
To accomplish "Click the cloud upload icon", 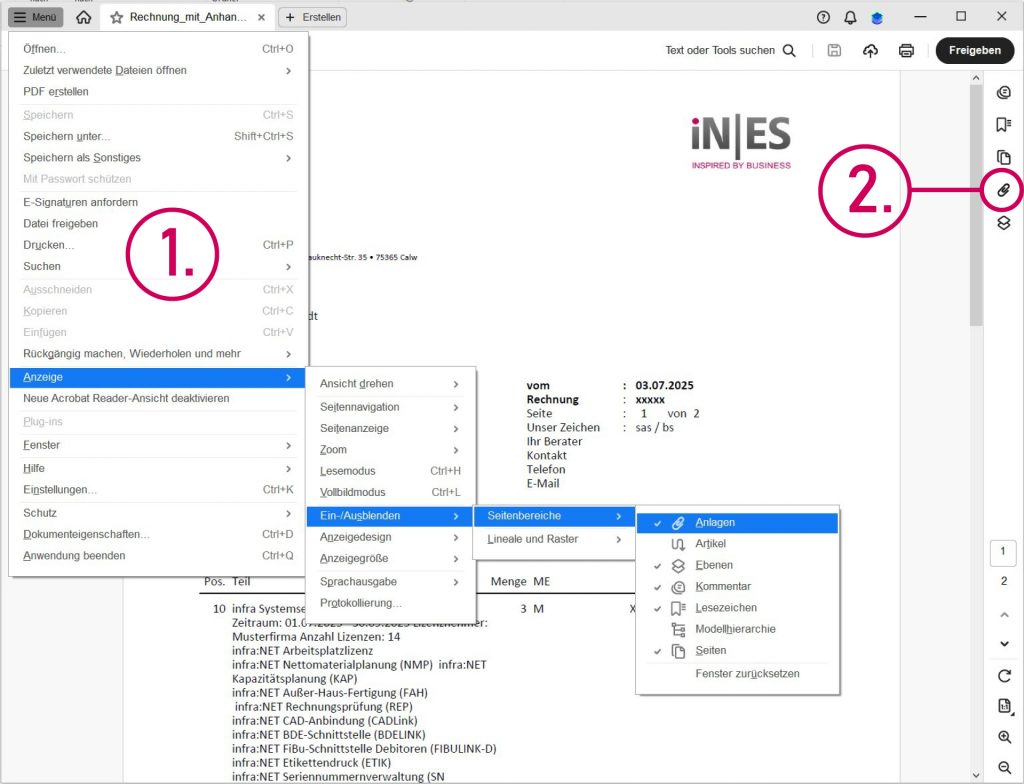I will [870, 51].
